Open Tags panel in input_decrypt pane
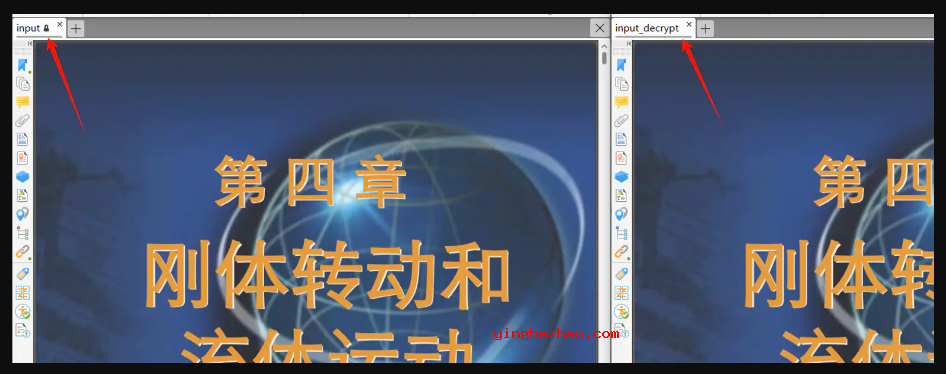 tap(621, 274)
